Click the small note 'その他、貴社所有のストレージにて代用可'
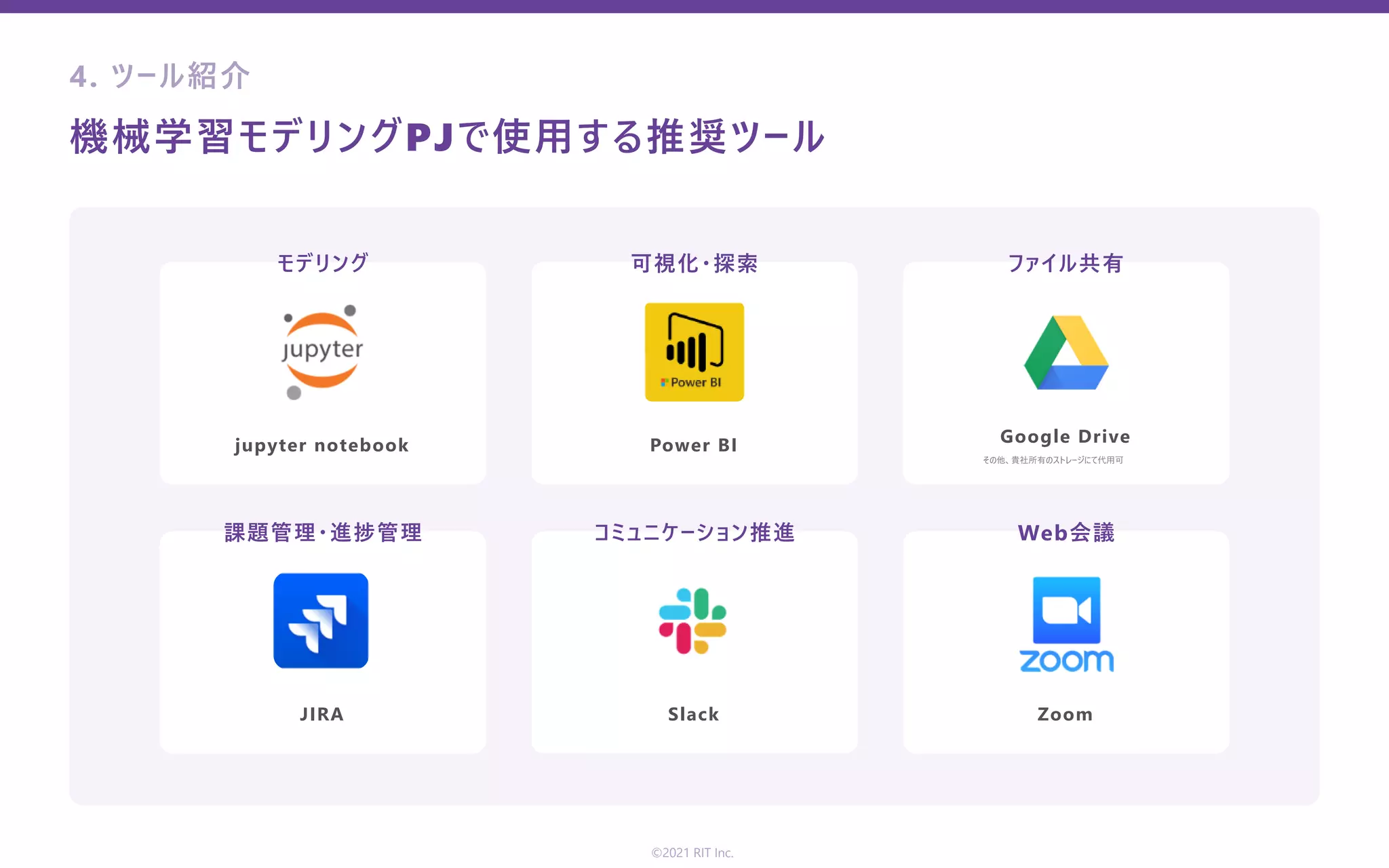The height and width of the screenshot is (868, 1389). 1053,460
